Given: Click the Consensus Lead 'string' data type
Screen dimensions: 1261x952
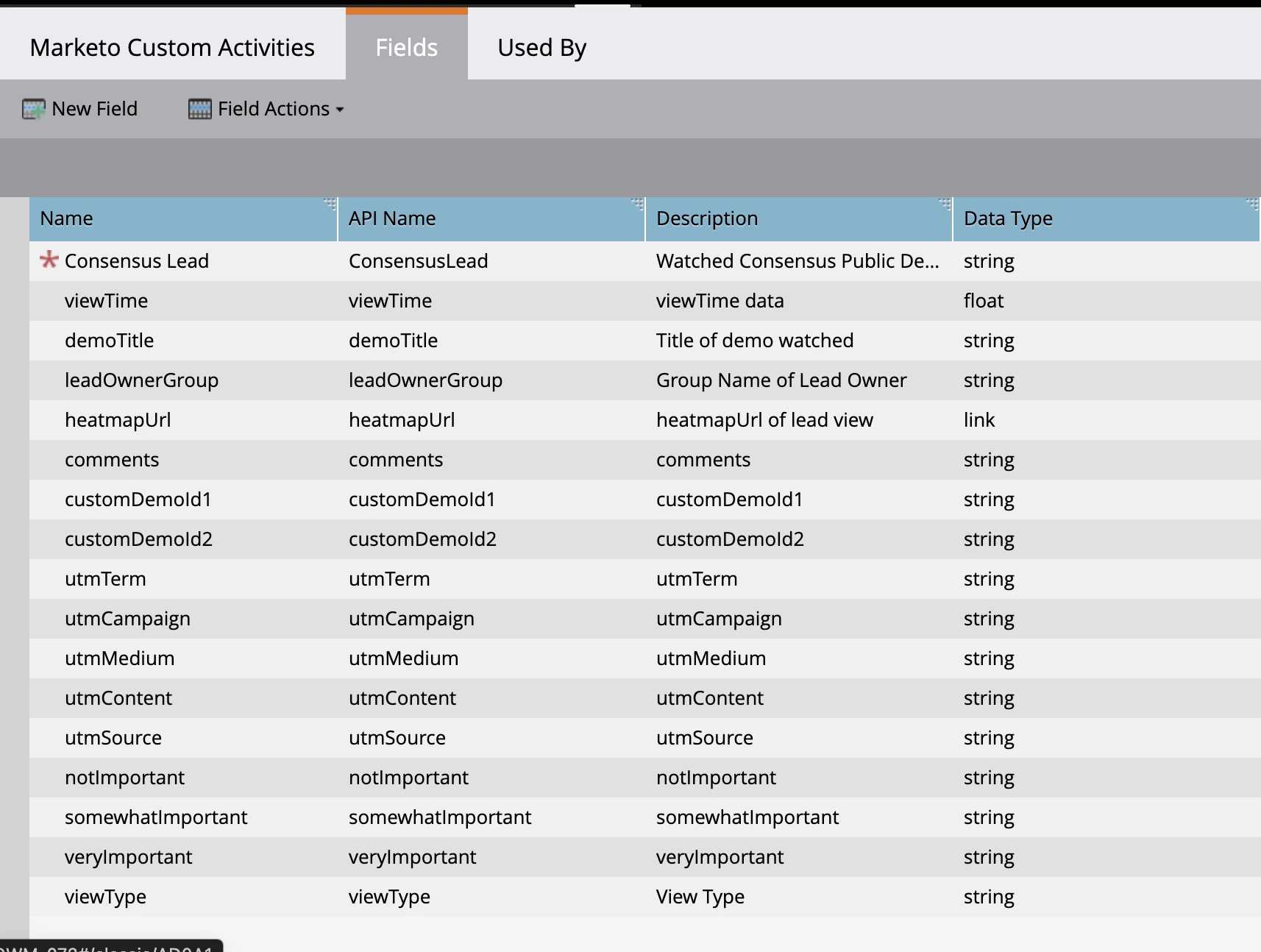Looking at the screenshot, I should pyautogui.click(x=989, y=261).
